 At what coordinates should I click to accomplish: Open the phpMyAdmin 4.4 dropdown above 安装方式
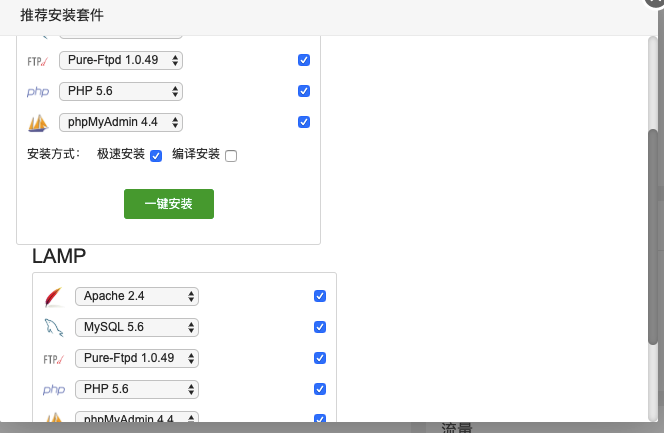[x=121, y=122]
